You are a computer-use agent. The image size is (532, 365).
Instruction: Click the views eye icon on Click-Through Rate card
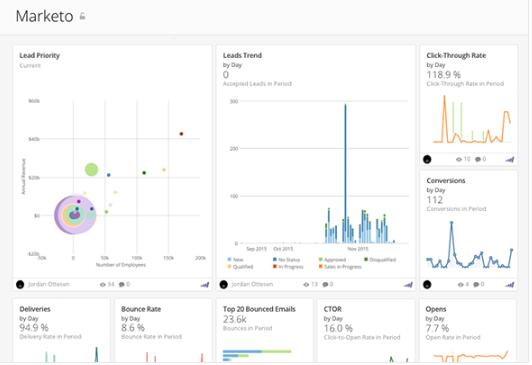pos(459,159)
